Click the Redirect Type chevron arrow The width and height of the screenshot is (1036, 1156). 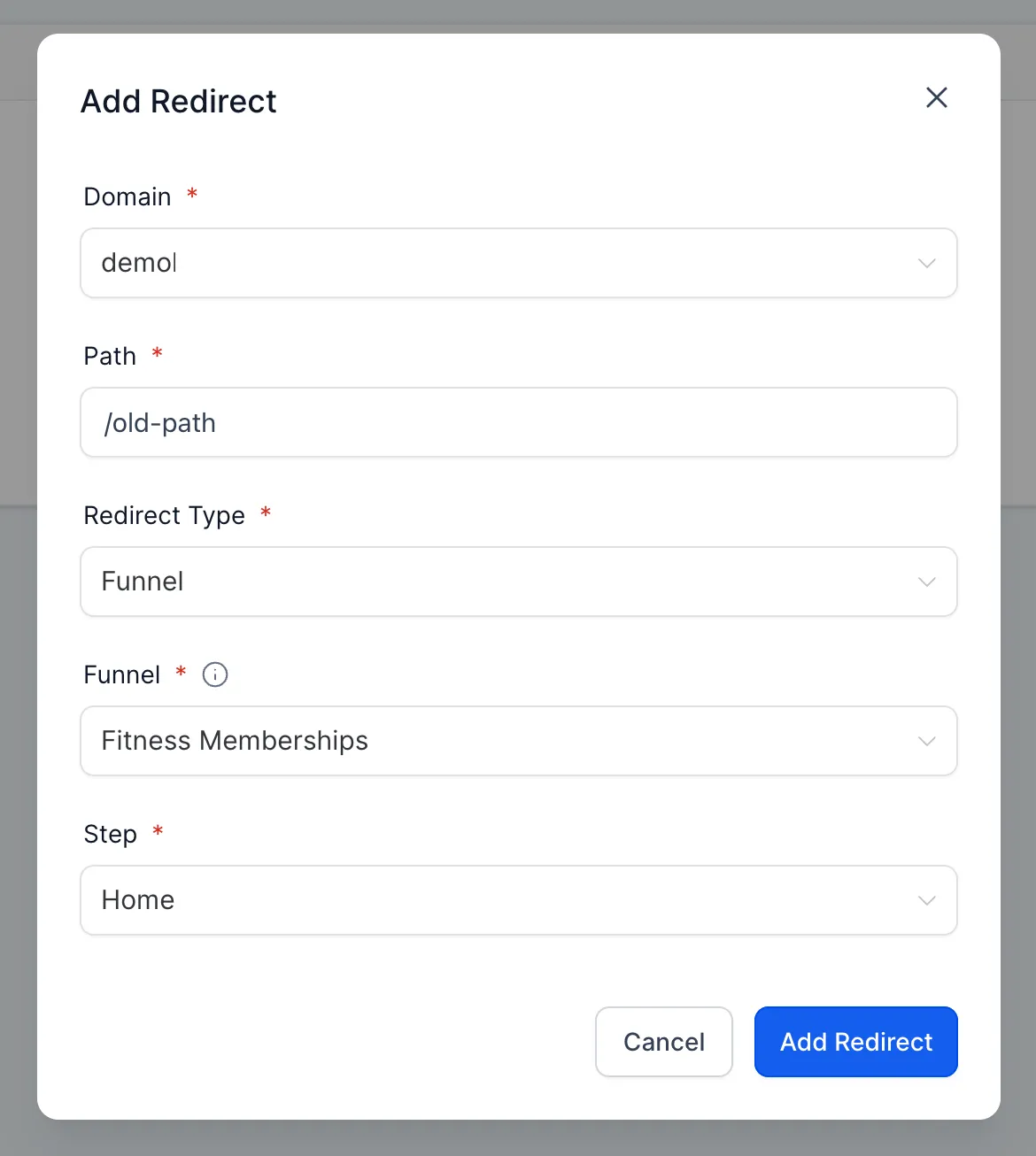926,582
